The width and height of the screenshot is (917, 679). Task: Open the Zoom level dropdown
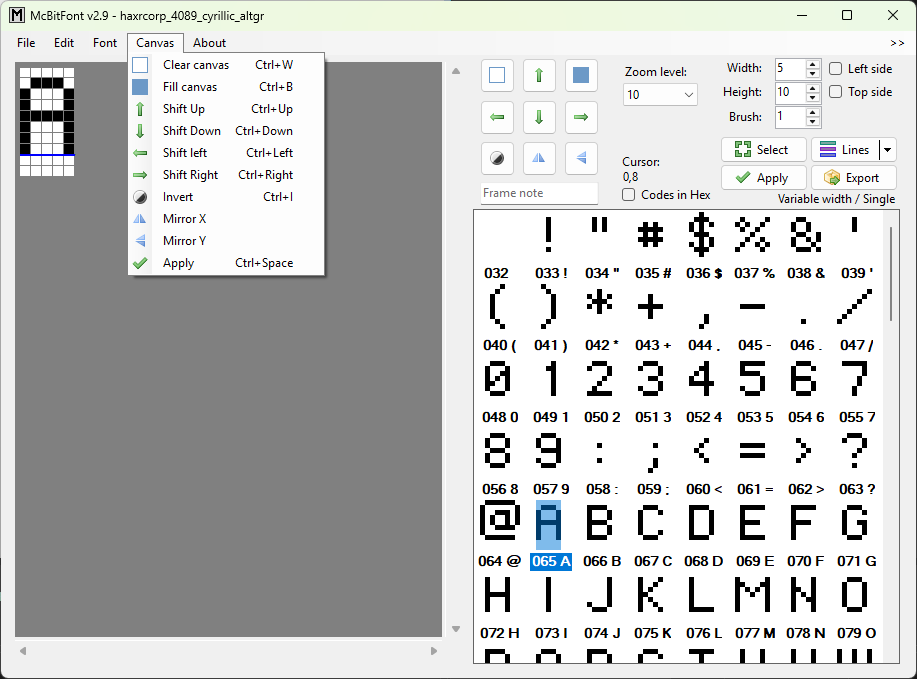click(660, 95)
